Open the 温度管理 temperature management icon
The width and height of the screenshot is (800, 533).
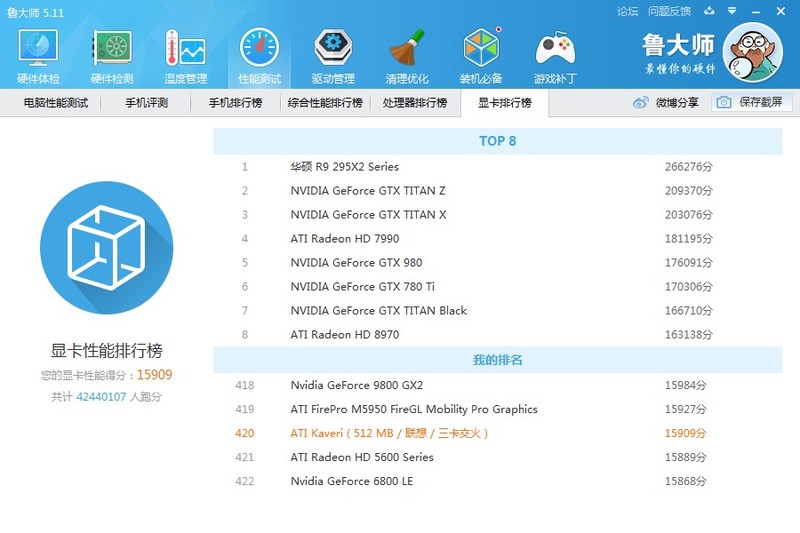(186, 56)
